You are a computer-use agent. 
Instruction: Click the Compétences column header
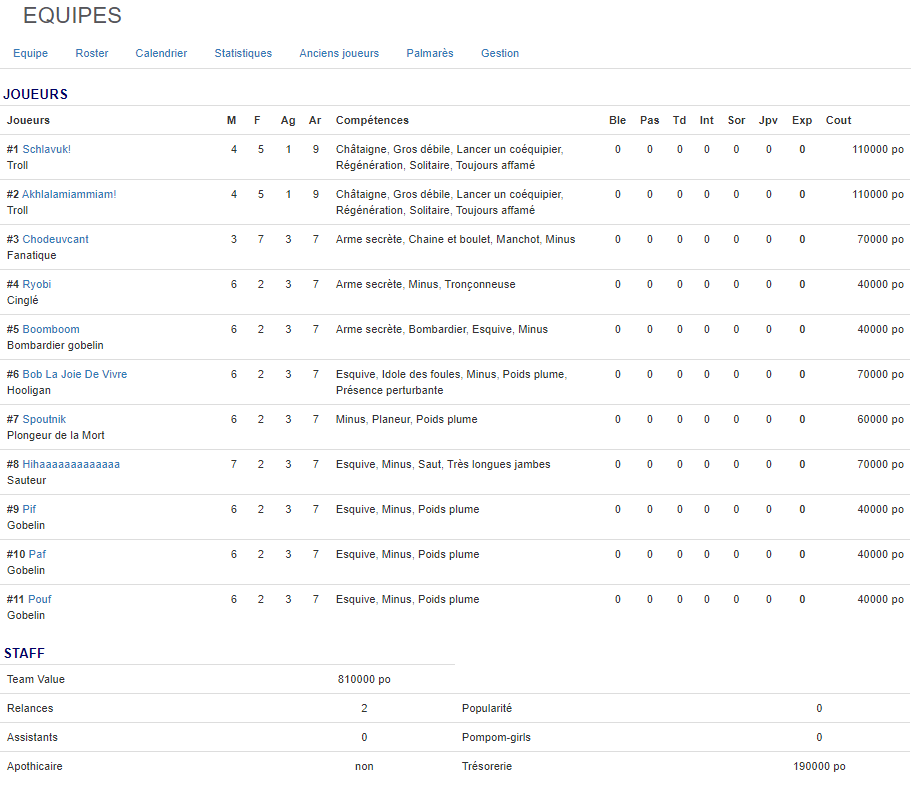(372, 120)
